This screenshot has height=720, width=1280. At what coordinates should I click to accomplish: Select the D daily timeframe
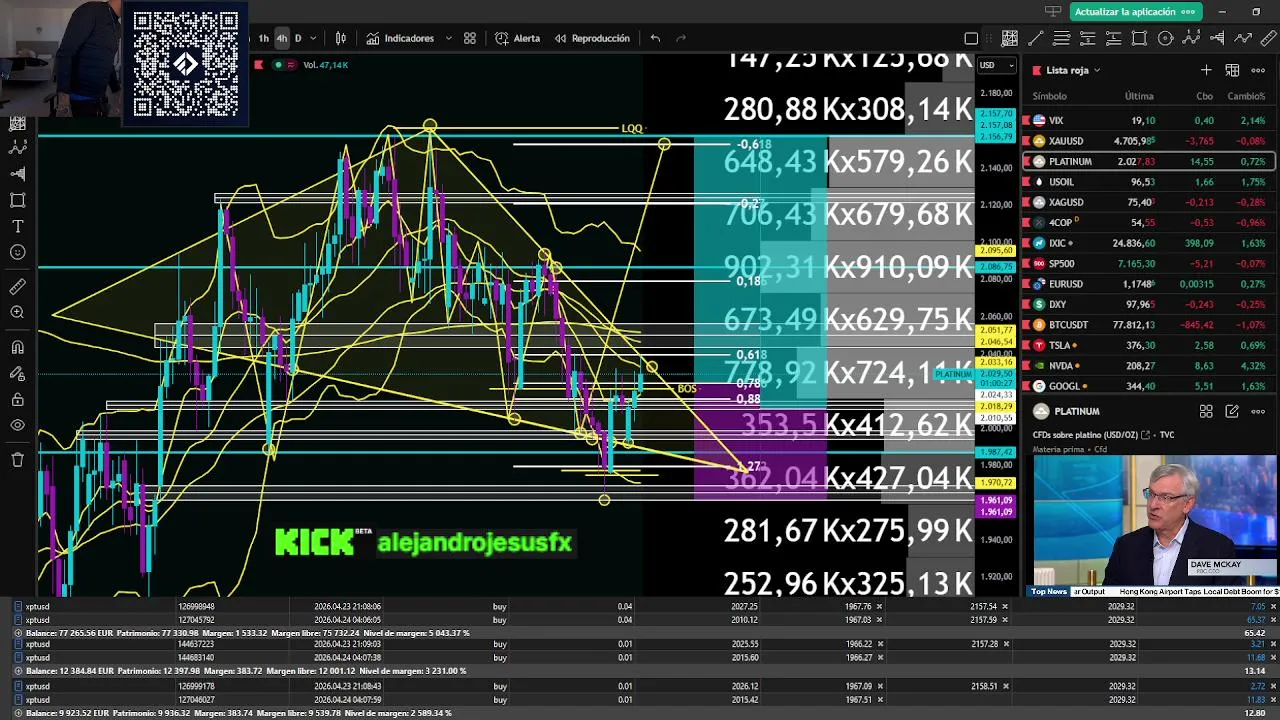[x=298, y=38]
